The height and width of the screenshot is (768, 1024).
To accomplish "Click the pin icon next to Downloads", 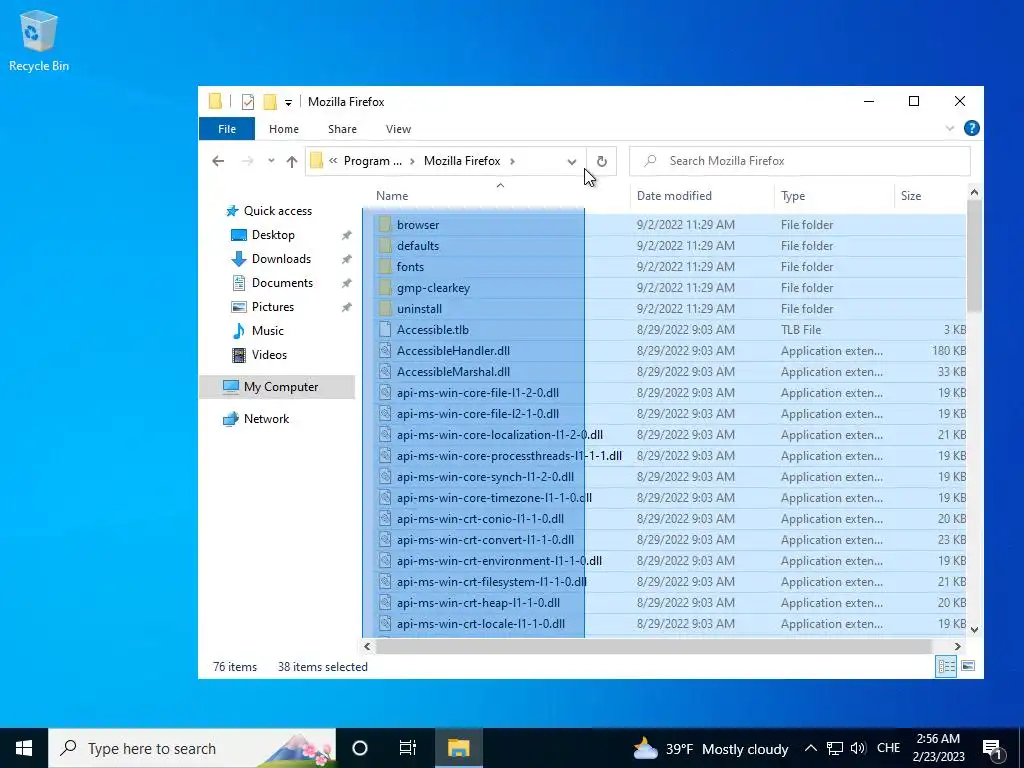I will click(346, 259).
